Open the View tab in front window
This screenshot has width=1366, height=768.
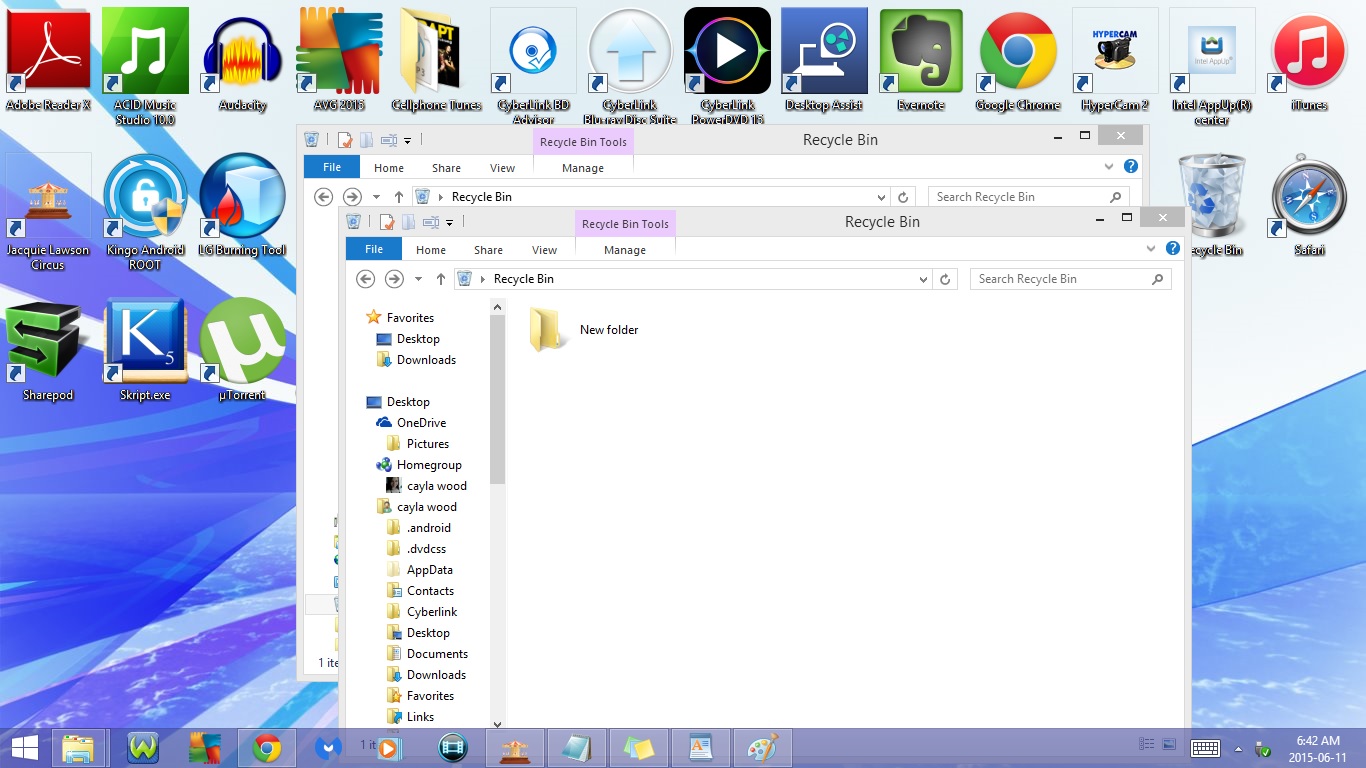pos(545,250)
